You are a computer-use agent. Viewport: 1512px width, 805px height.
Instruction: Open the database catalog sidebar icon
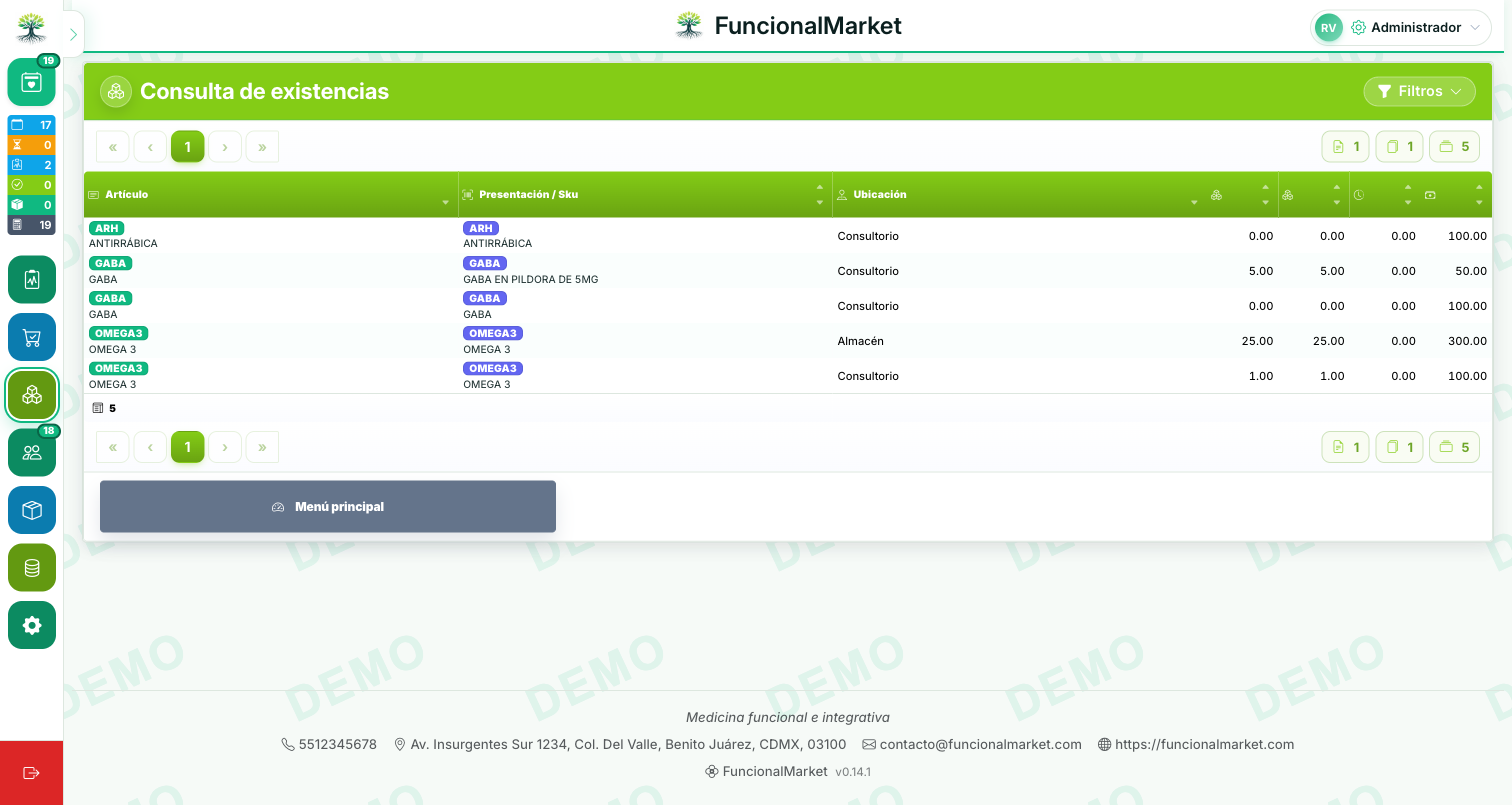click(32, 568)
